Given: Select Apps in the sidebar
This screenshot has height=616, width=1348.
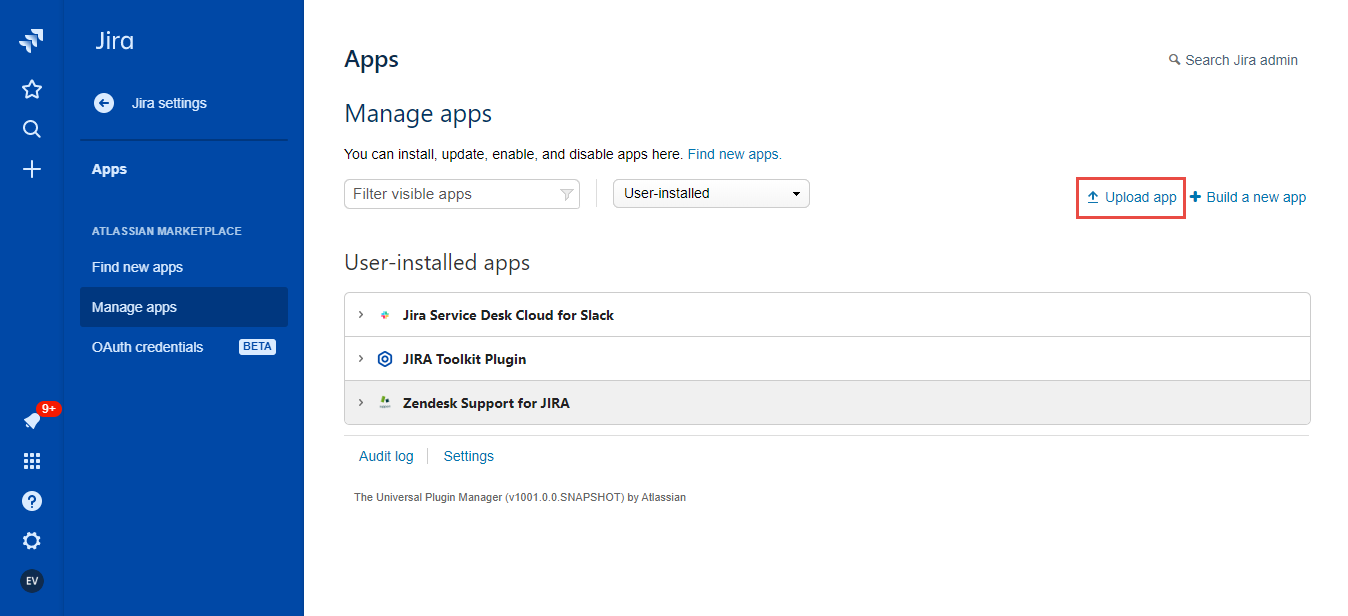Looking at the screenshot, I should [109, 169].
